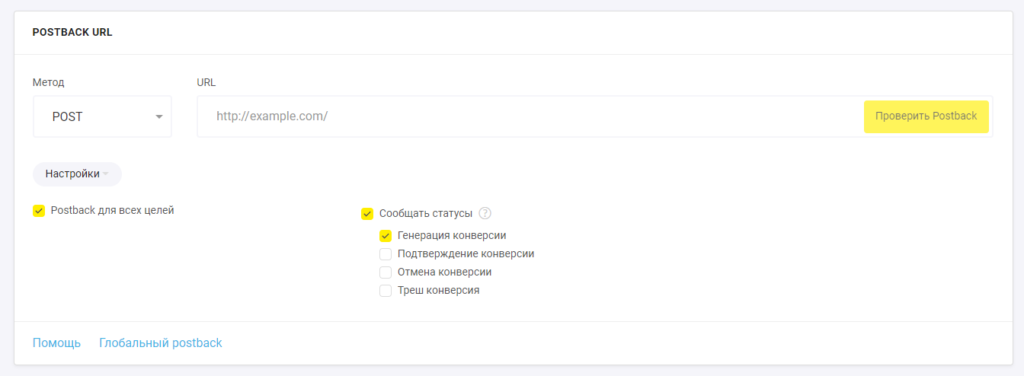Viewport: 1024px width, 376px height.
Task: Click the Метод field label
Action: [48, 82]
